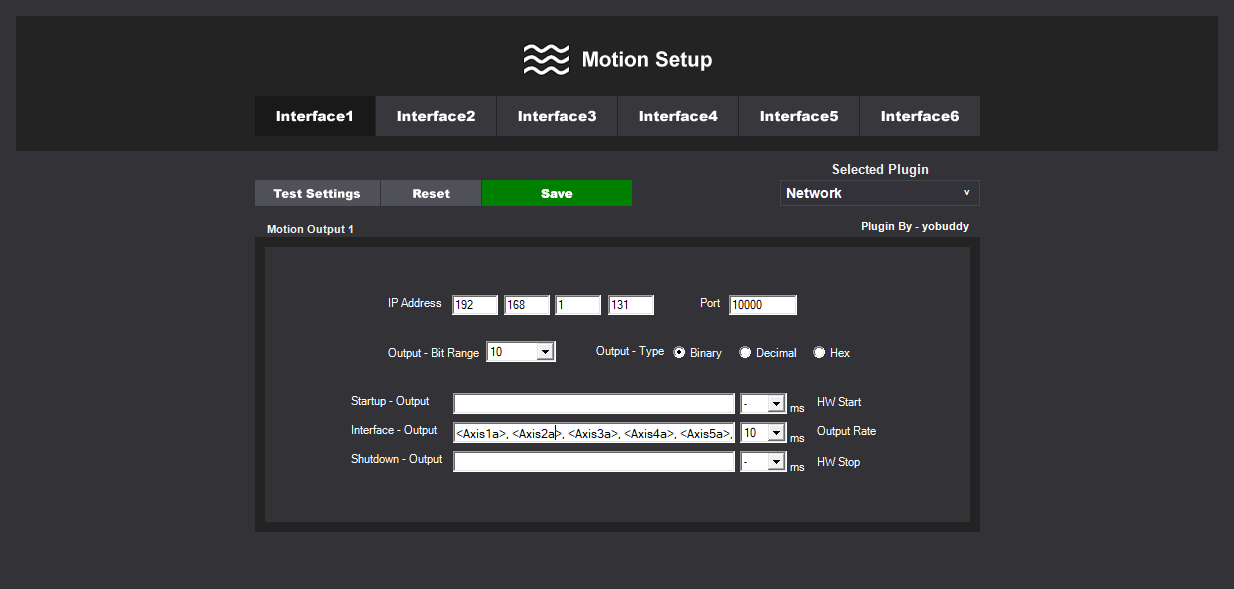Click the Startup Output text field

(x=594, y=404)
